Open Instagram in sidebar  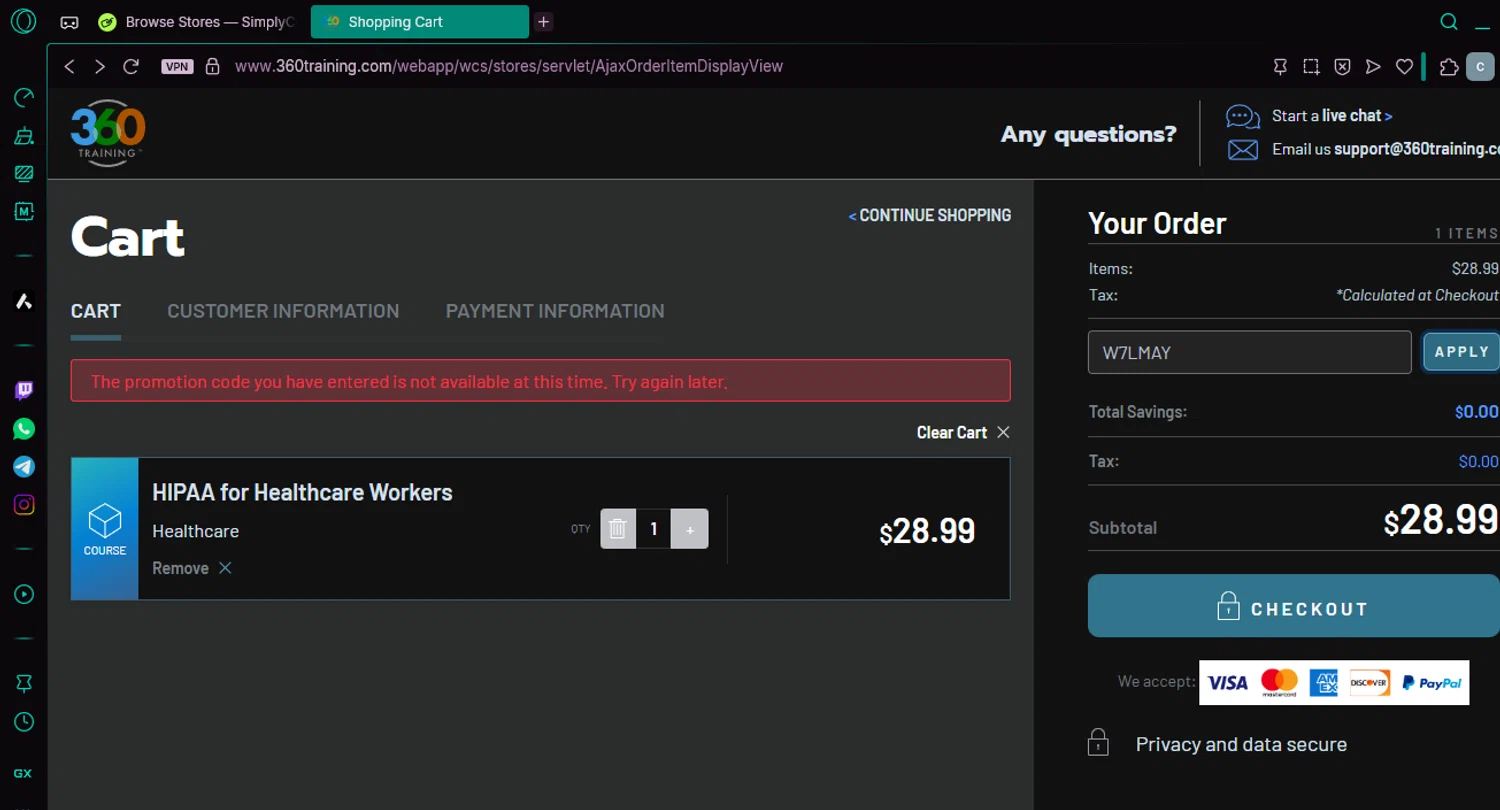pos(24,505)
